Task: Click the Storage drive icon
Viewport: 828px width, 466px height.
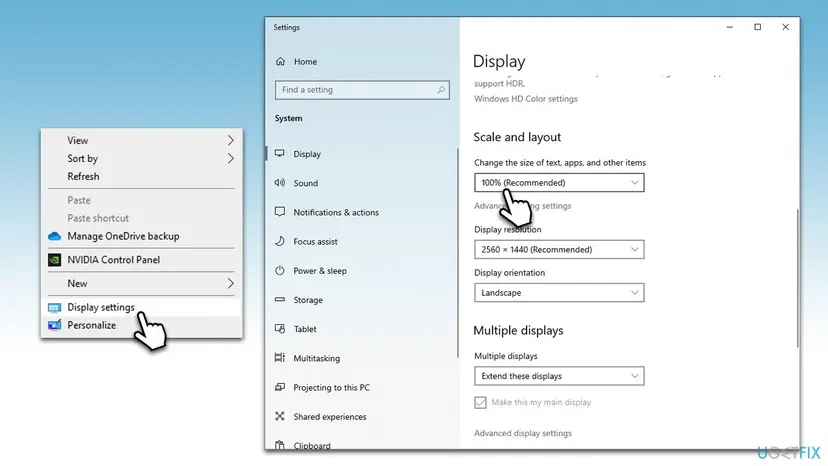Action: pyautogui.click(x=280, y=300)
